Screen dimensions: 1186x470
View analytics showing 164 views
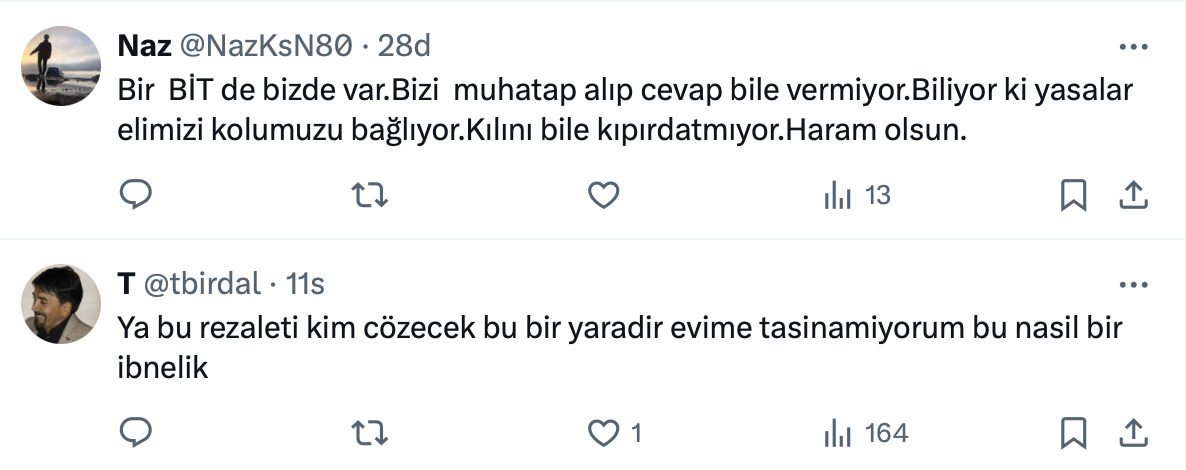pyautogui.click(x=865, y=432)
